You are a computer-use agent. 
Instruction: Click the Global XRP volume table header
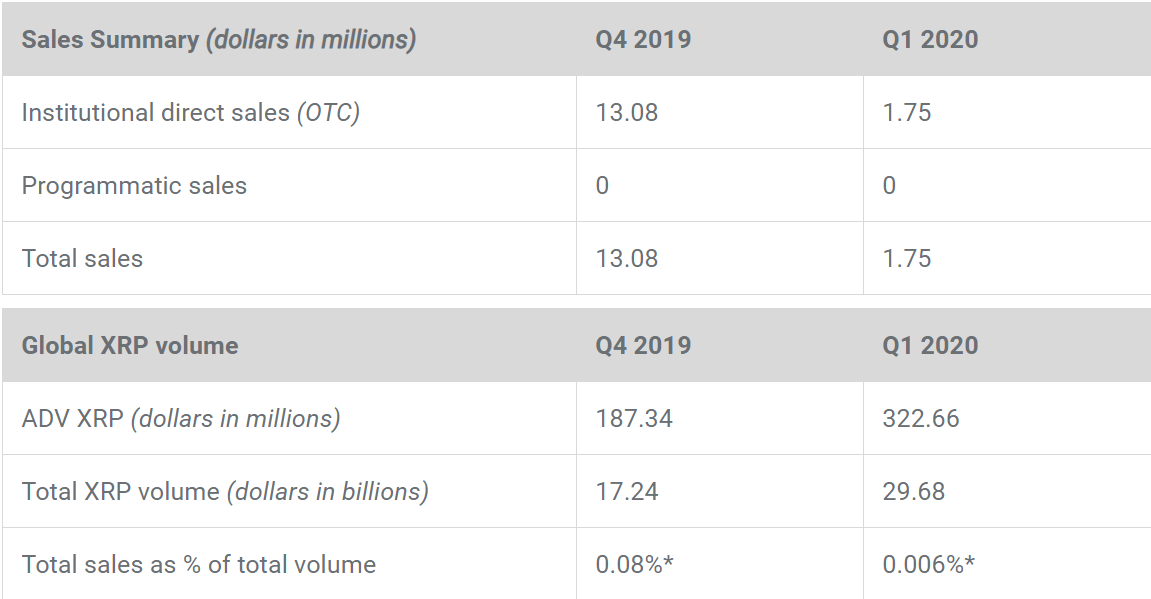pos(130,346)
